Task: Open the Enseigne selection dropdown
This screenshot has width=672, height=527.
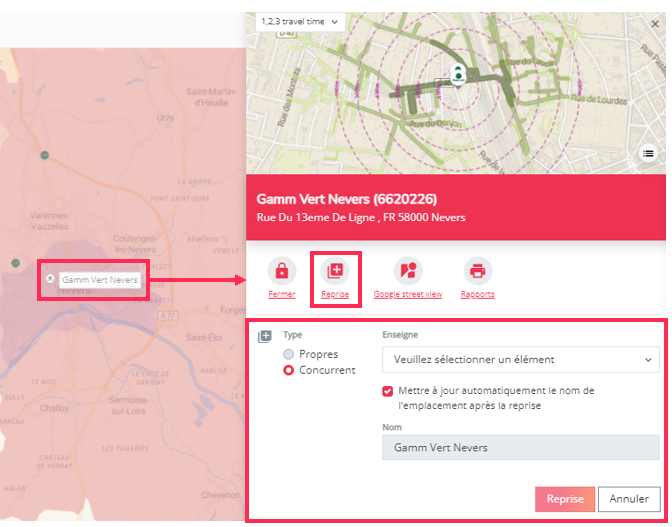Action: pyautogui.click(x=521, y=359)
